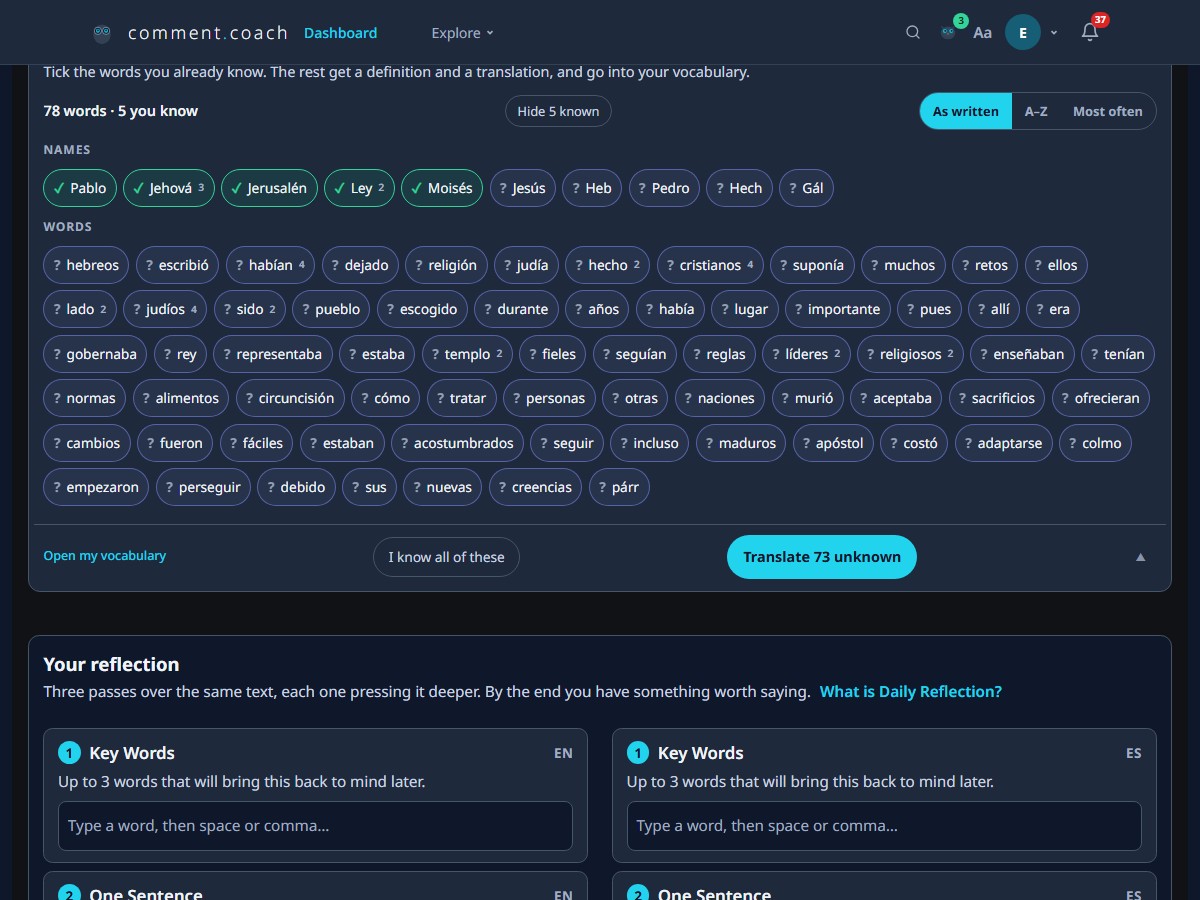Image resolution: width=1200 pixels, height=900 pixels.
Task: Open the notifications bell
Action: click(1090, 33)
